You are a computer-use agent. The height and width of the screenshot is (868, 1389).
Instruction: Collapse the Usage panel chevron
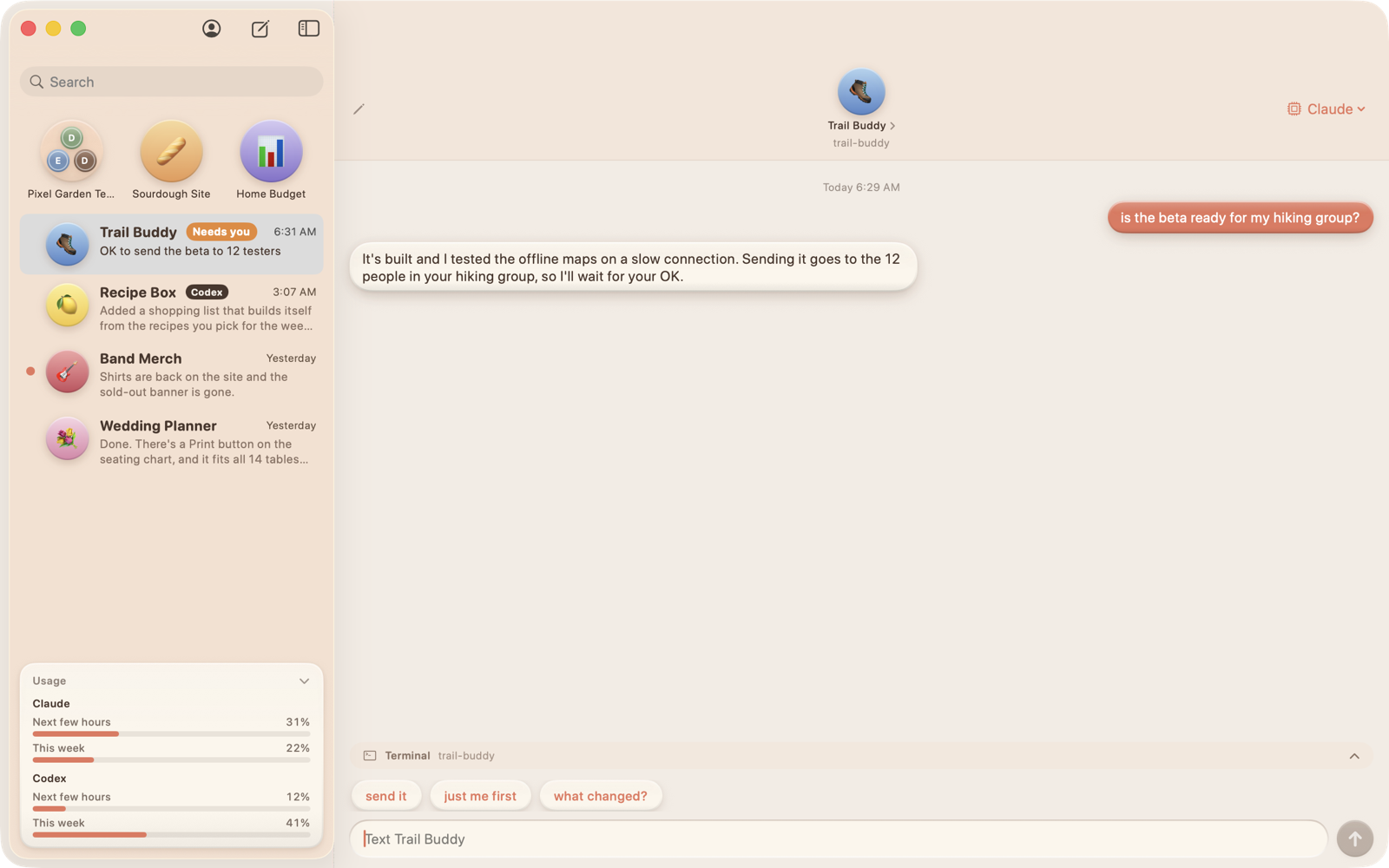click(304, 681)
